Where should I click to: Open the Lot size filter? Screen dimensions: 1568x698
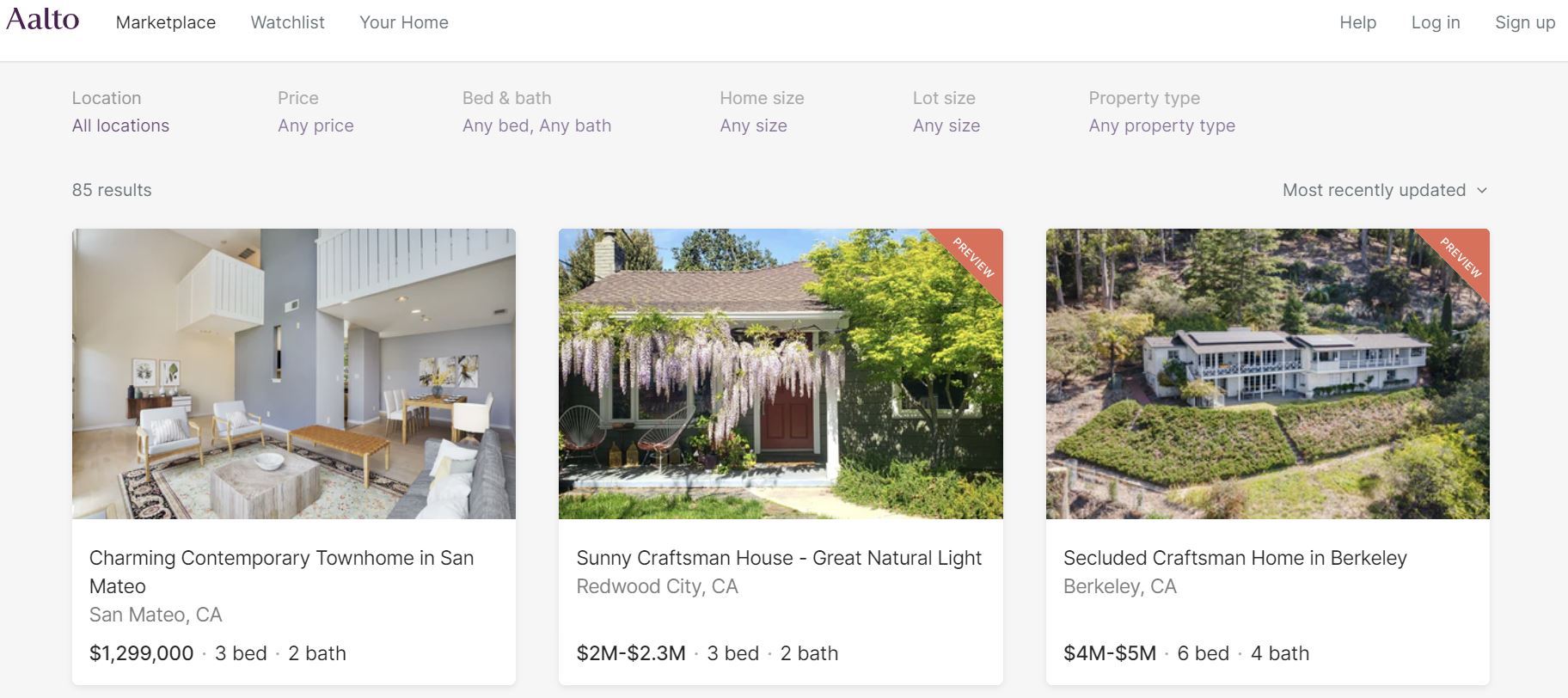pyautogui.click(x=946, y=126)
